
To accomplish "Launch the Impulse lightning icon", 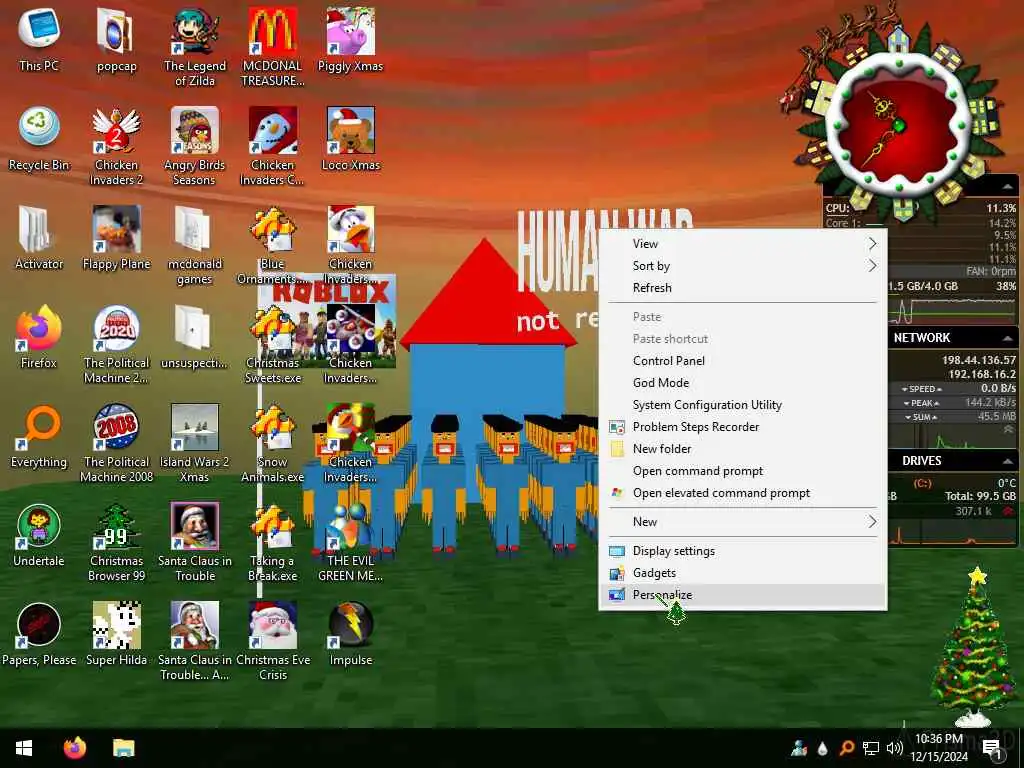I will pos(351,634).
